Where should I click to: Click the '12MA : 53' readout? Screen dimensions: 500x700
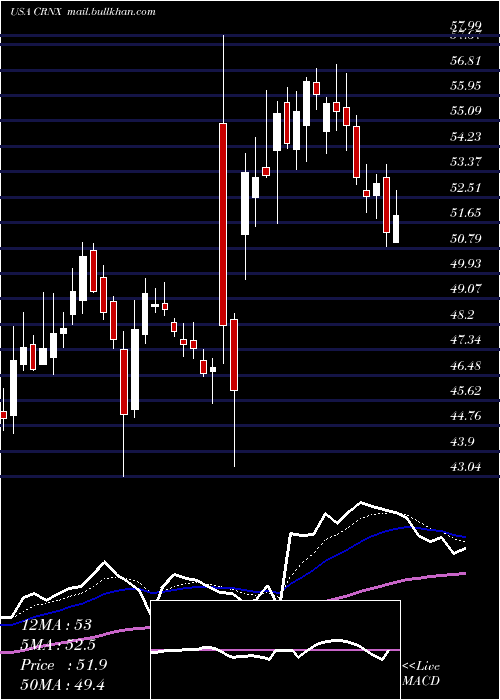(56, 625)
